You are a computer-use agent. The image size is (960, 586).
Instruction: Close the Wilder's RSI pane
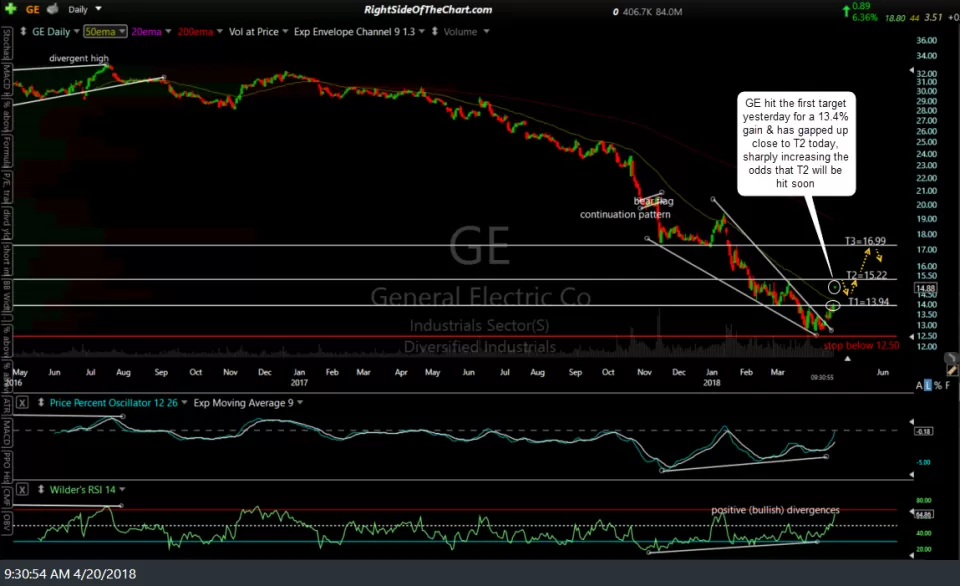pos(22,489)
